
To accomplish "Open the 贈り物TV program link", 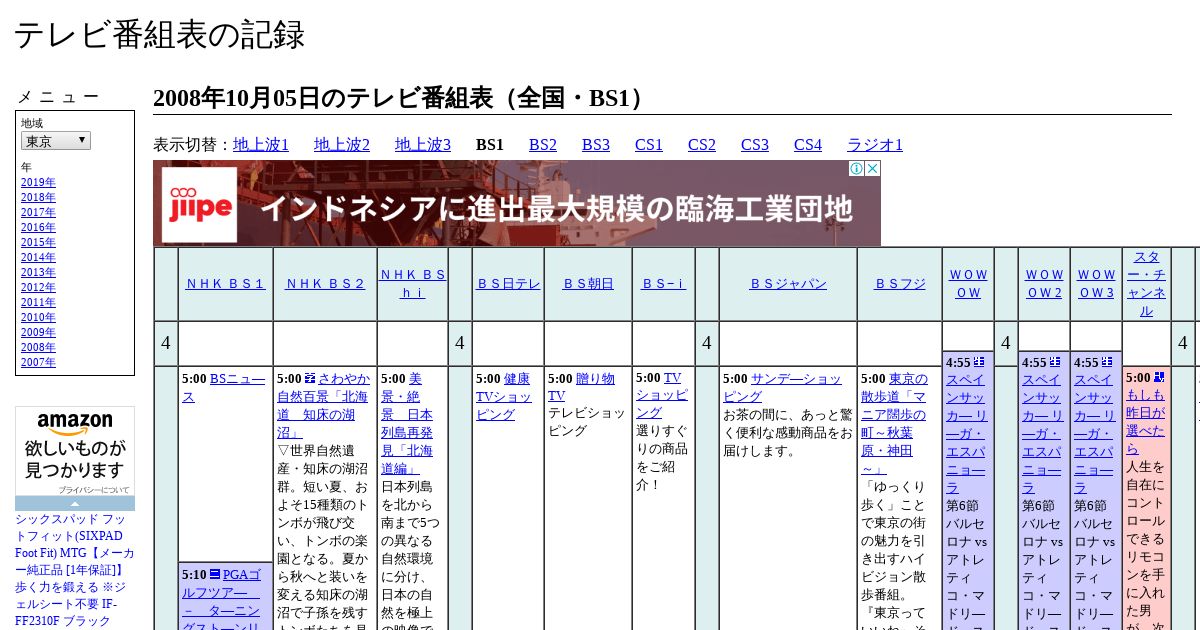I will pyautogui.click(x=581, y=388).
